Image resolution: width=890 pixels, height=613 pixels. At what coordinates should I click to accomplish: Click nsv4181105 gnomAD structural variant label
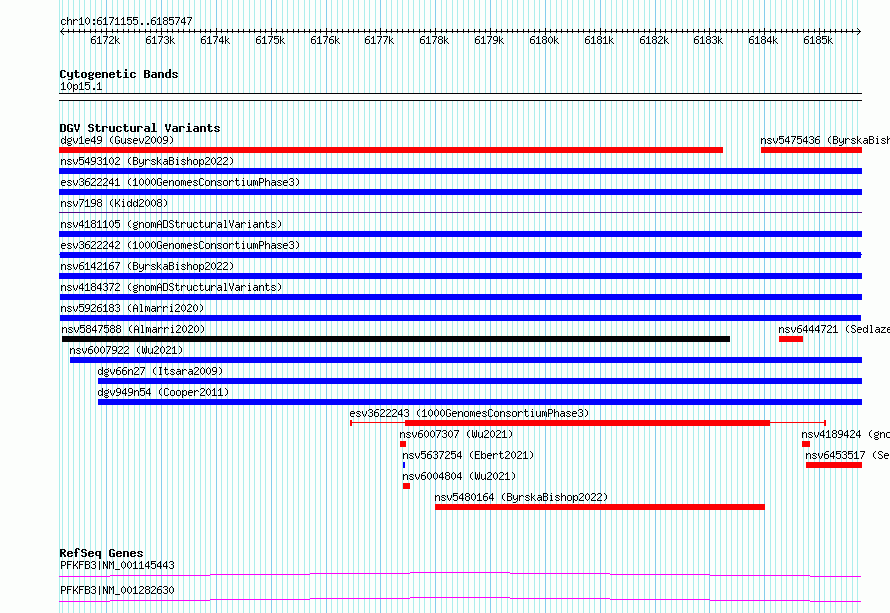[x=171, y=224]
